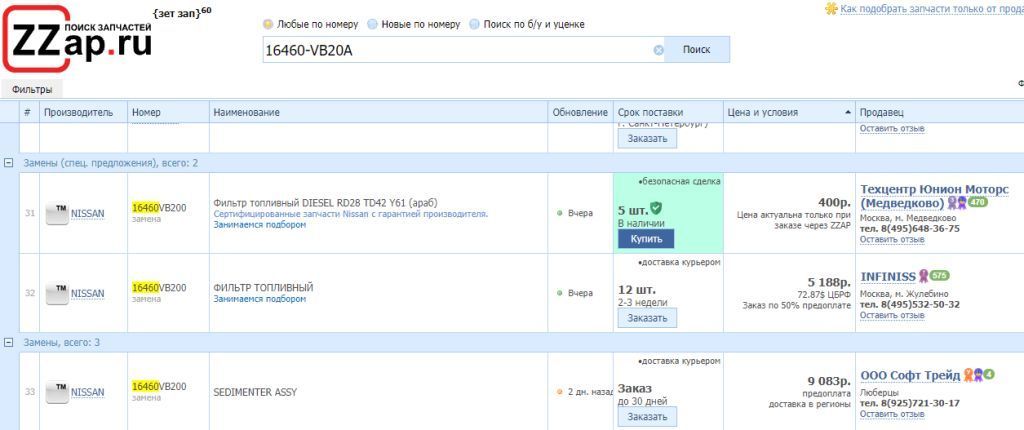Screen dimensions: 1024x430
Task: Click the '# ' column header
Action: 27,112
